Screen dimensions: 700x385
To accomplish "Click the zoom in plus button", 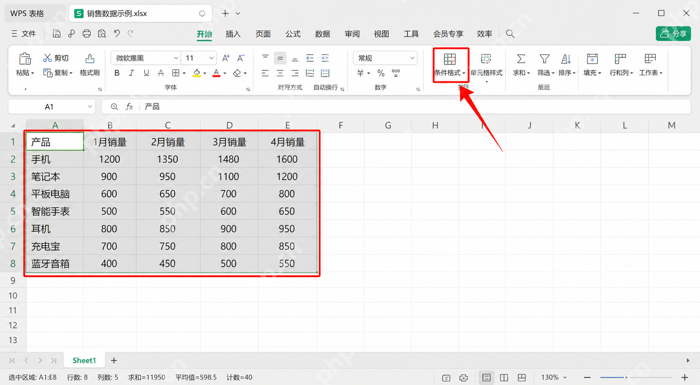I will 684,378.
